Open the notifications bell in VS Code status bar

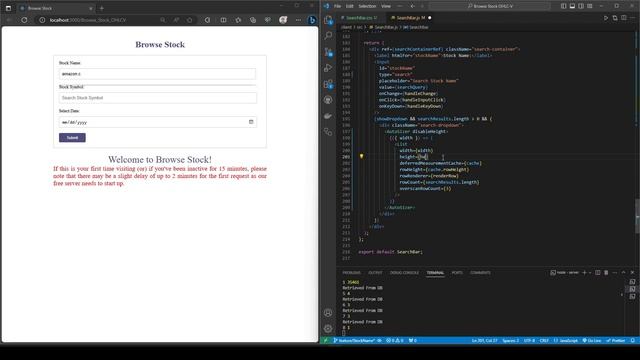pyautogui.click(x=633, y=340)
